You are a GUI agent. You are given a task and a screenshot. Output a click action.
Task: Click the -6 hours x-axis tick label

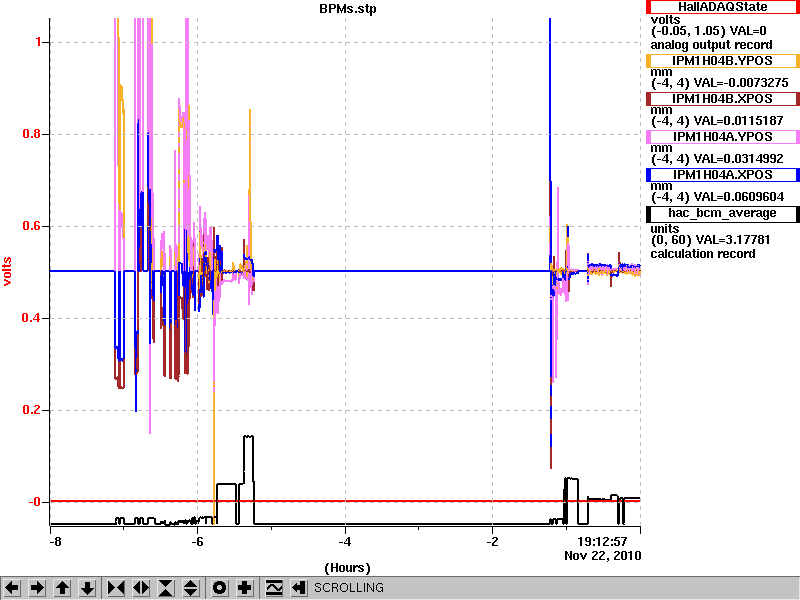pos(197,541)
